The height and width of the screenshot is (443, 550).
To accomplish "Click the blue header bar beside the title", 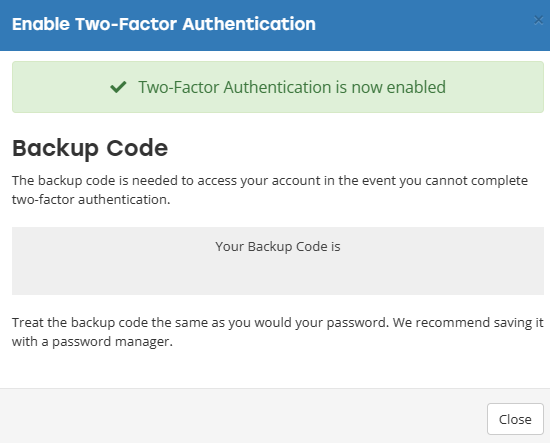I will click(421, 25).
